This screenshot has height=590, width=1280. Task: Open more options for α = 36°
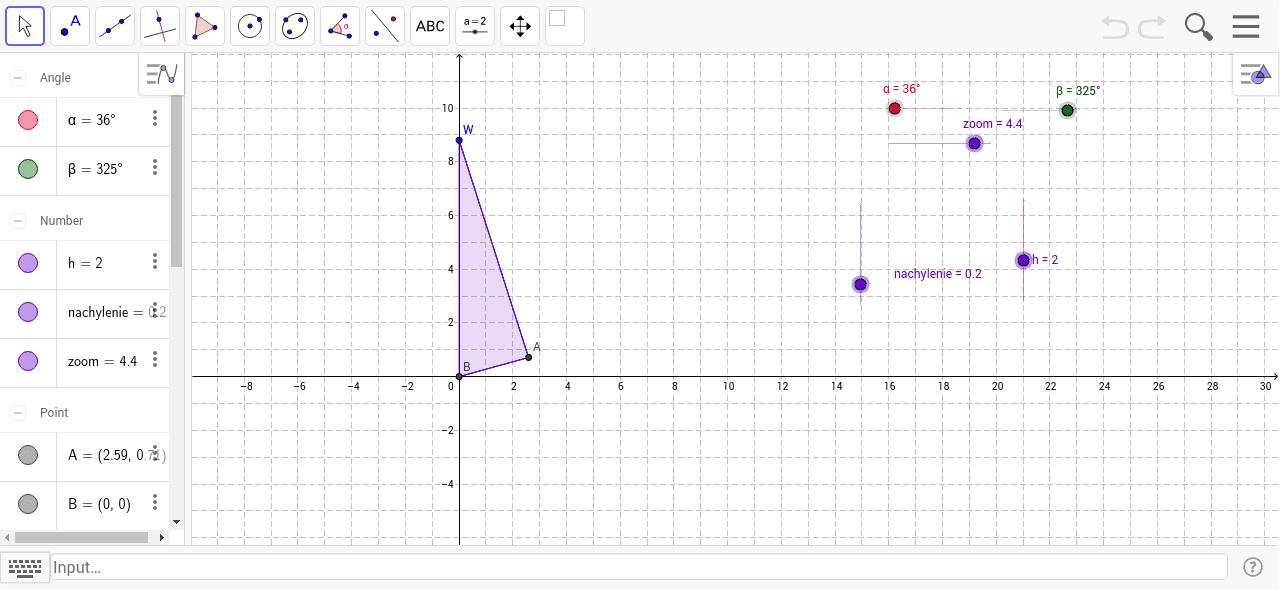pos(155,119)
